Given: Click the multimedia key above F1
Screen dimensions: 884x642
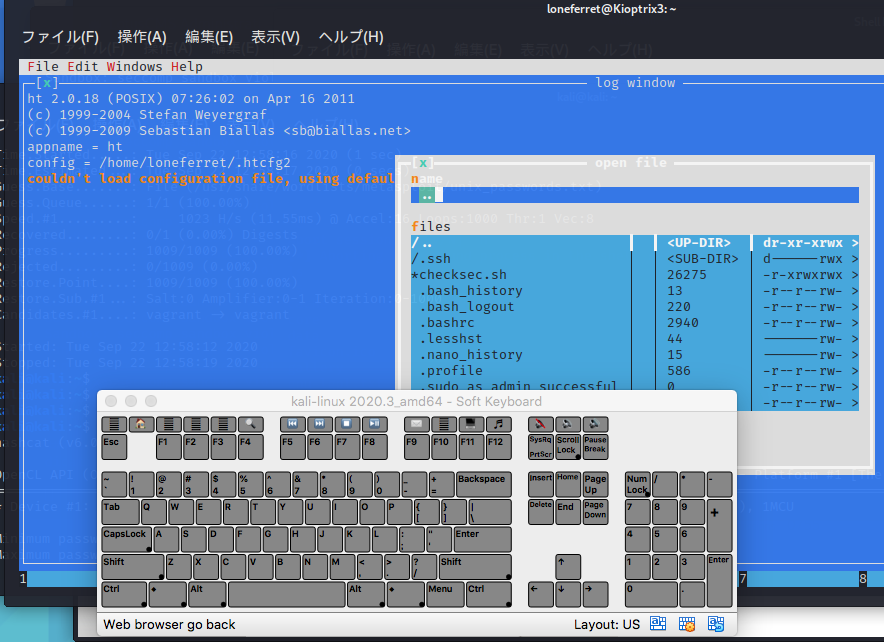Looking at the screenshot, I should click(169, 424).
